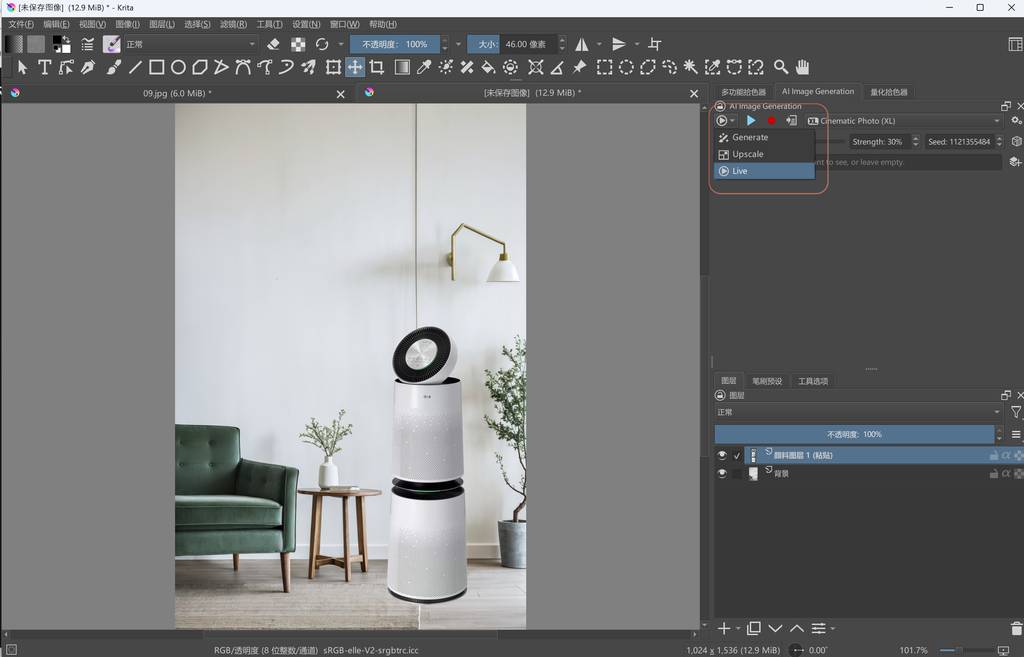This screenshot has height=657, width=1024.
Task: Pick the Rectangle shape tool
Action: point(156,67)
